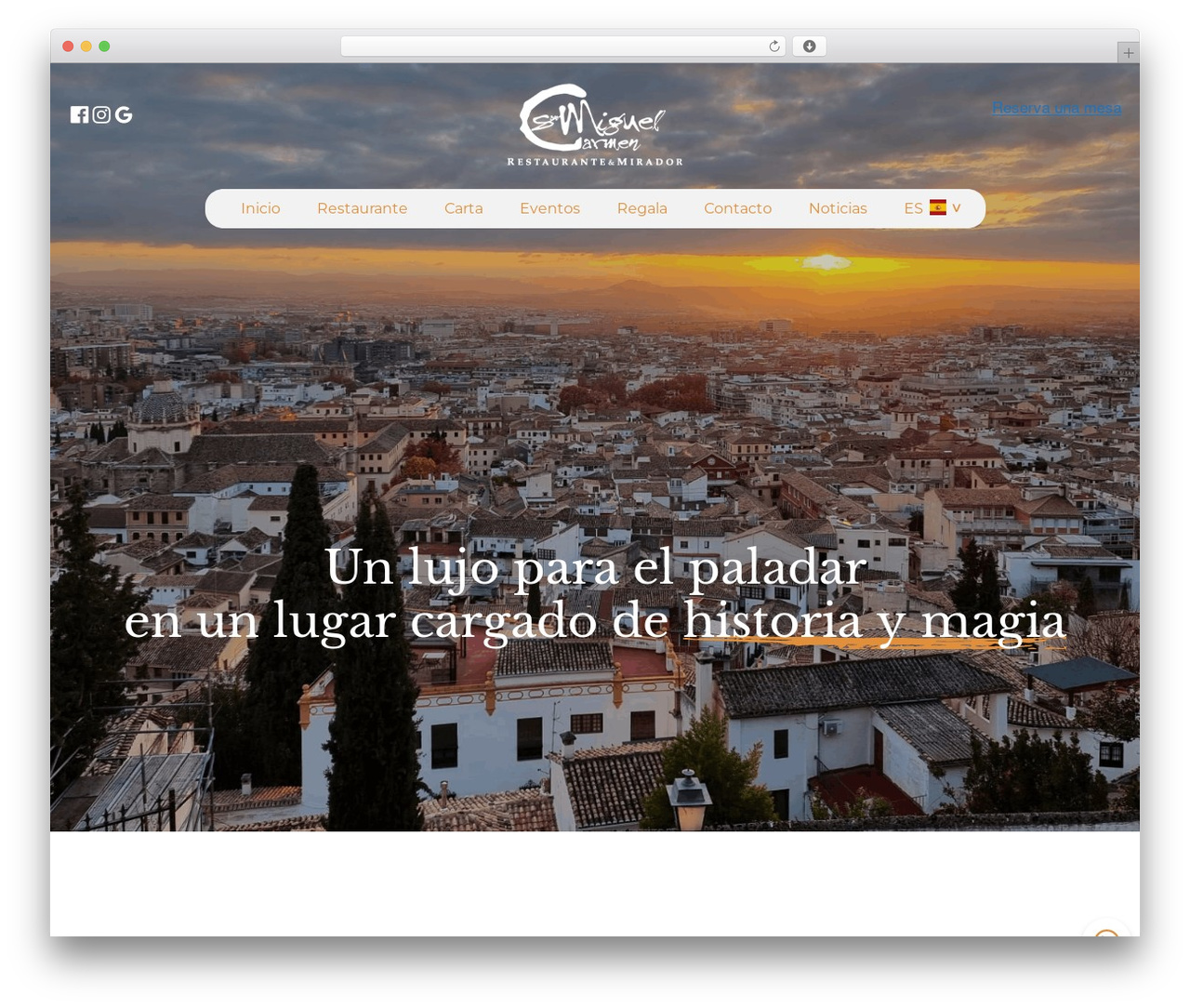Open the Noticias menu item
This screenshot has height=1008, width=1190.
[x=838, y=208]
